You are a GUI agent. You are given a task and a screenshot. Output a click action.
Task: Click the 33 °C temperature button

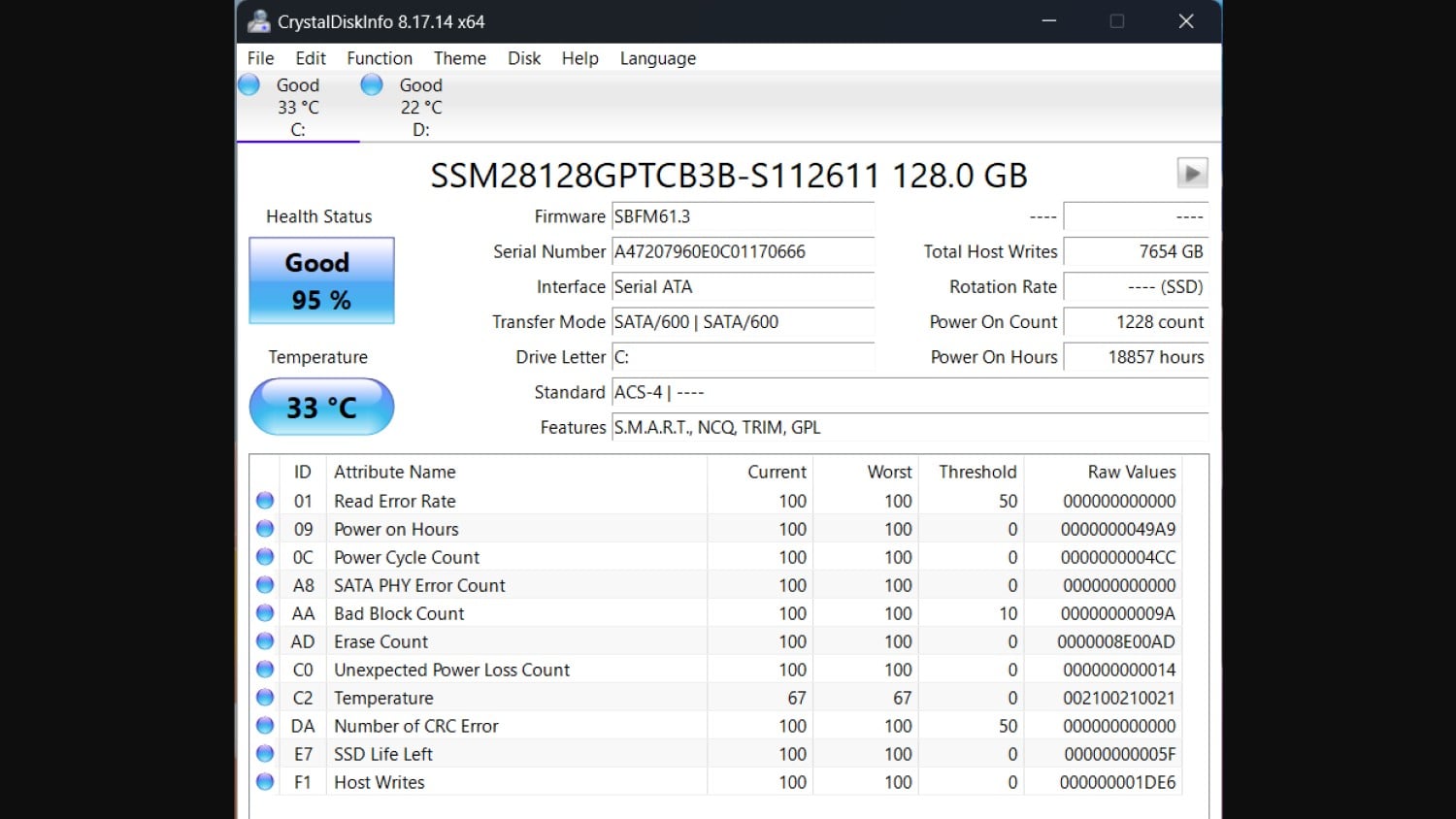pos(321,407)
